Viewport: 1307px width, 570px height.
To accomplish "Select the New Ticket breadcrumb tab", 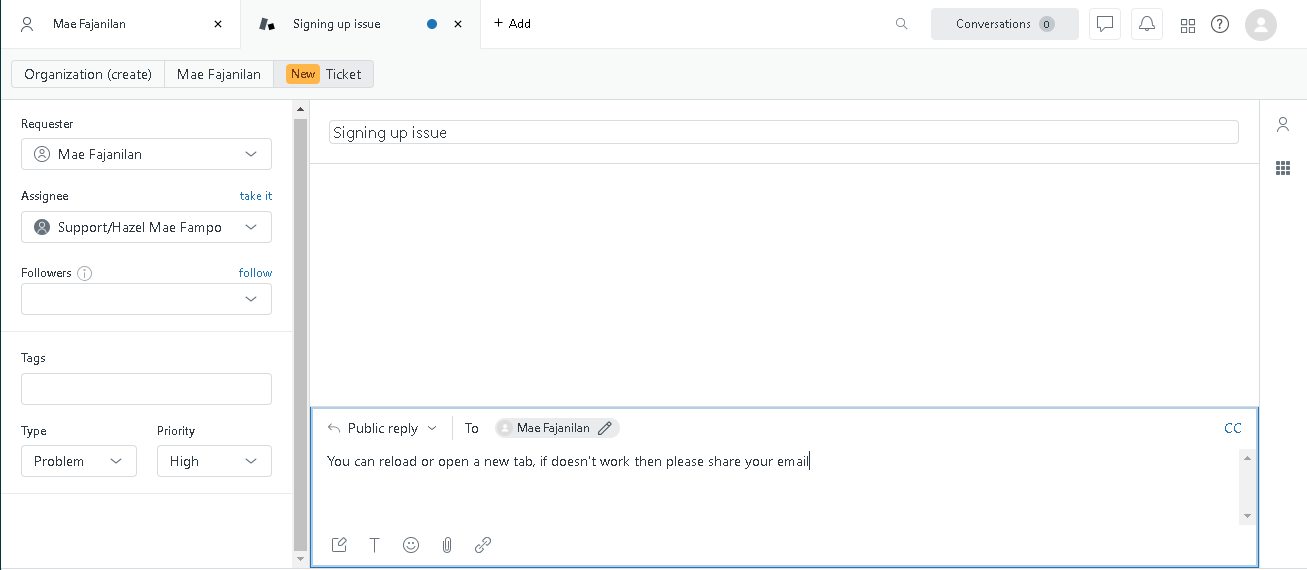I will [x=324, y=74].
